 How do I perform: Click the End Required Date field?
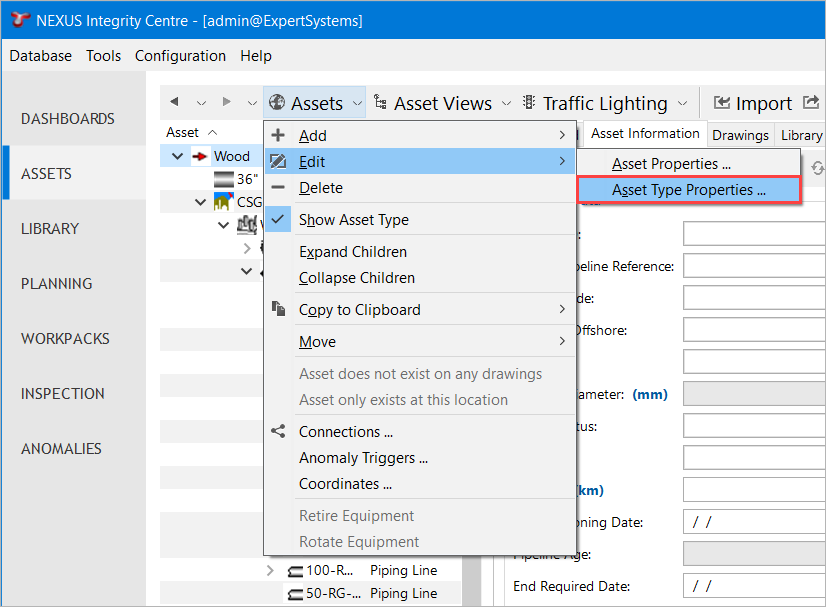(x=753, y=586)
